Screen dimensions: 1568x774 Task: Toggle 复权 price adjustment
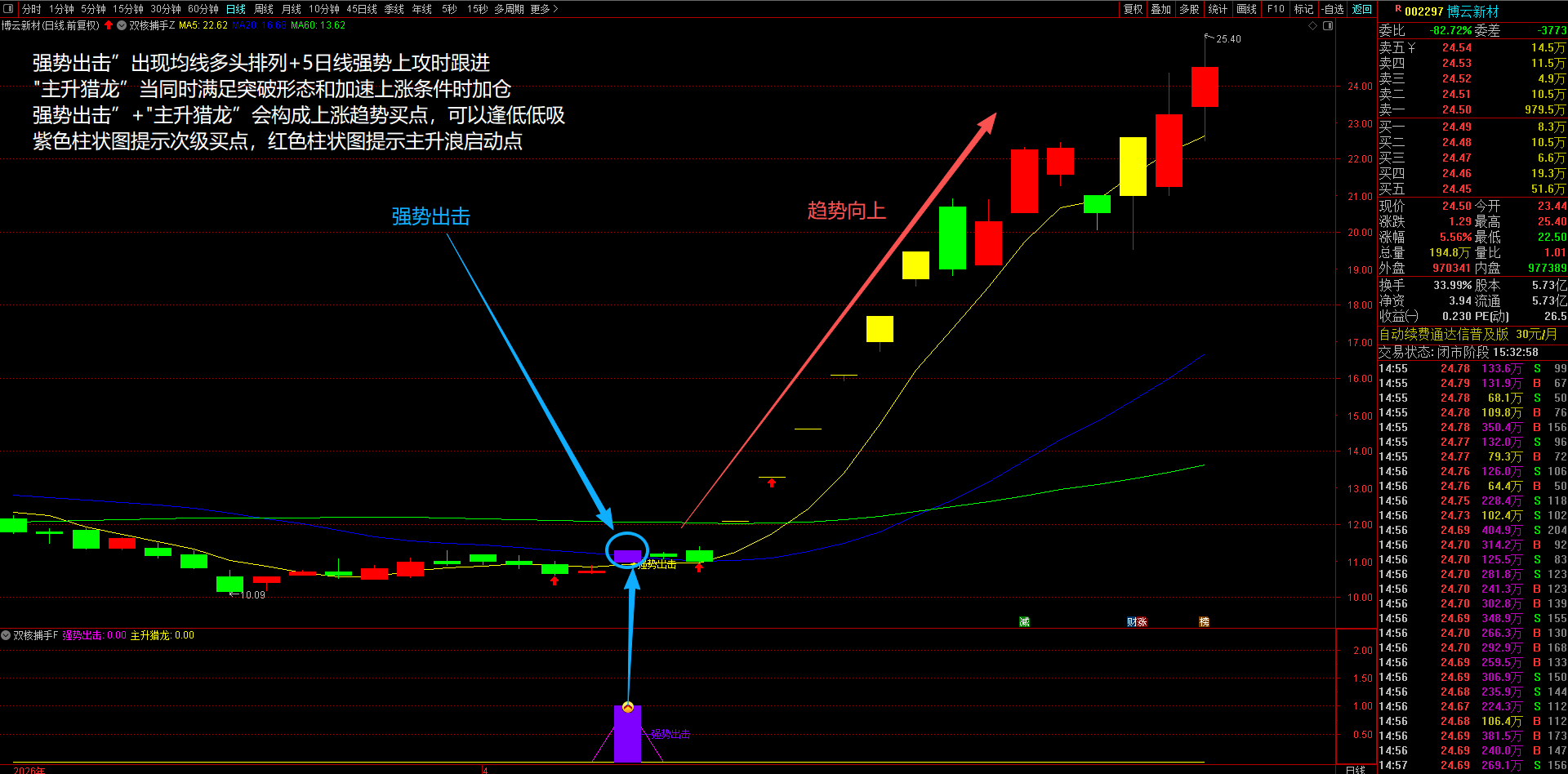1134,9
